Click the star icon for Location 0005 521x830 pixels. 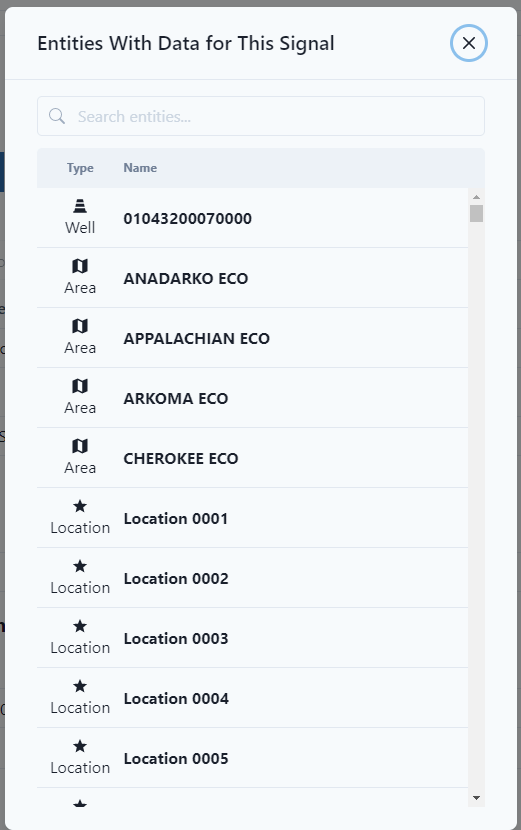(80, 746)
